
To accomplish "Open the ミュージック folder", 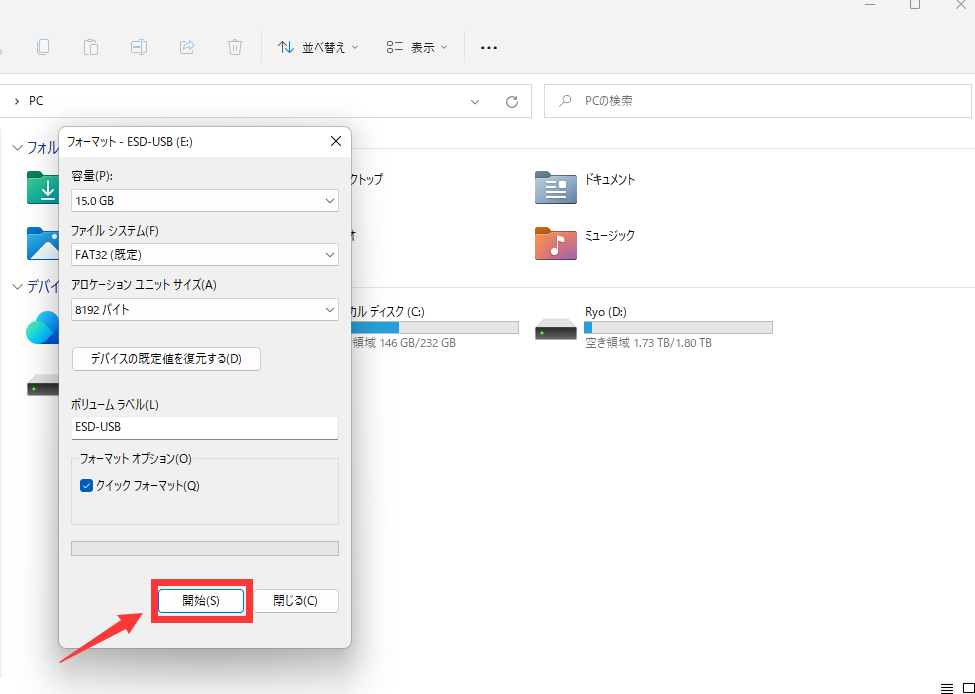I will [x=556, y=242].
